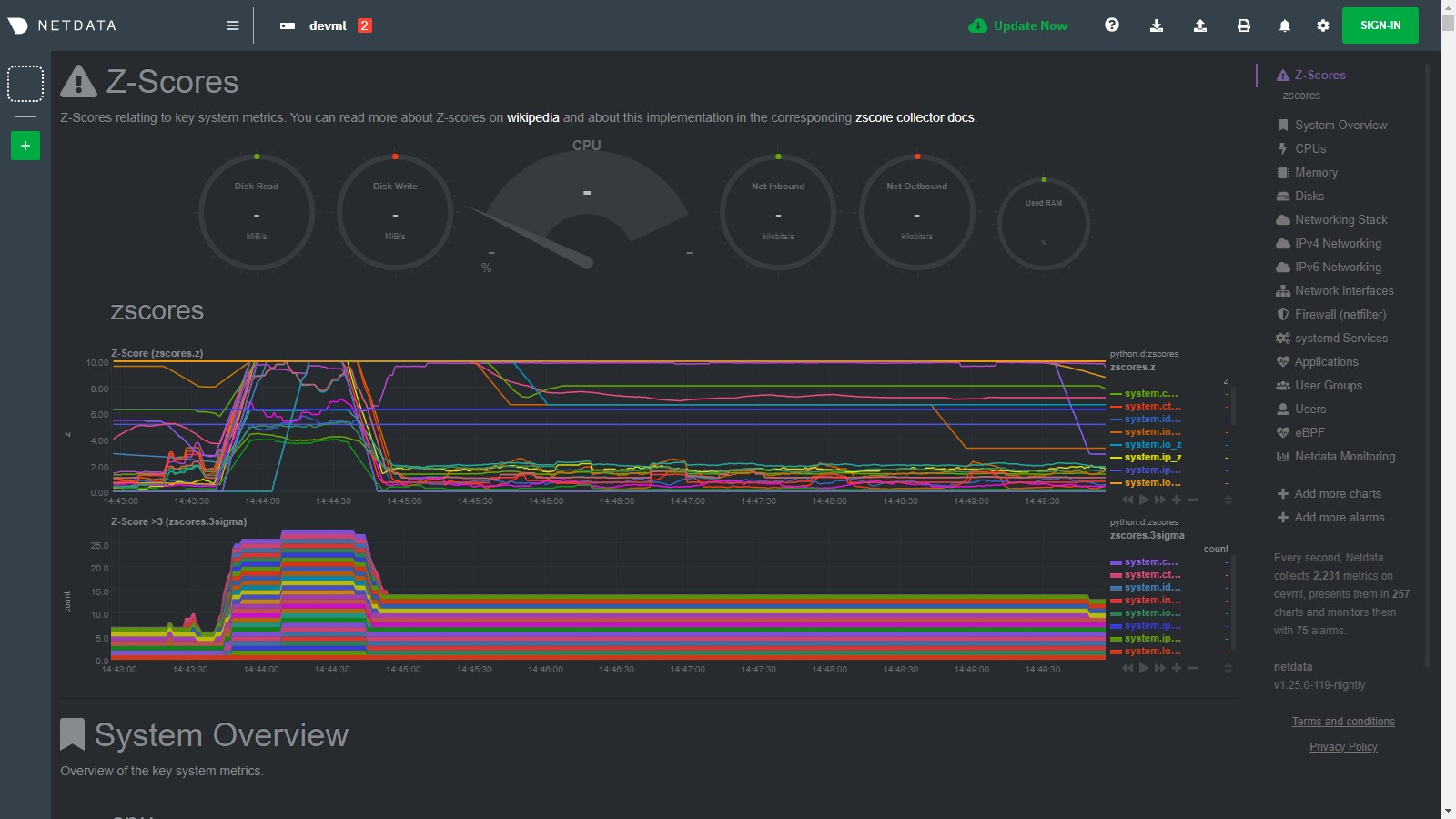The image size is (1456, 819).
Task: Click the upload snapshot icon
Action: tap(1200, 25)
